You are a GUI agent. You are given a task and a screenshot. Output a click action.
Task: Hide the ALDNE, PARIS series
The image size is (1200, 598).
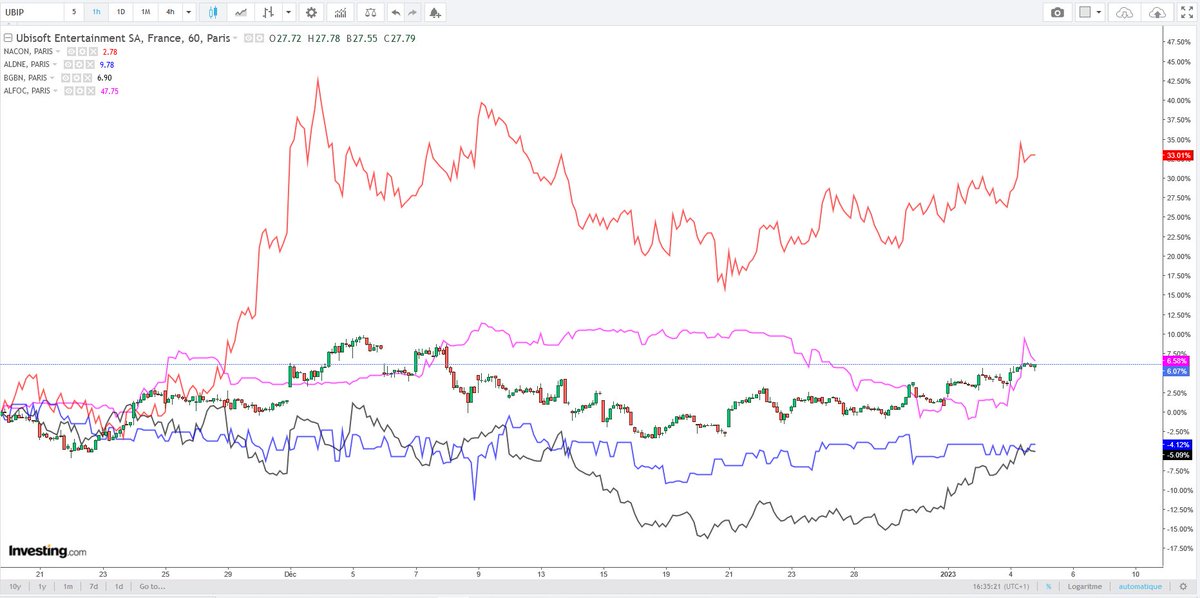click(x=68, y=64)
